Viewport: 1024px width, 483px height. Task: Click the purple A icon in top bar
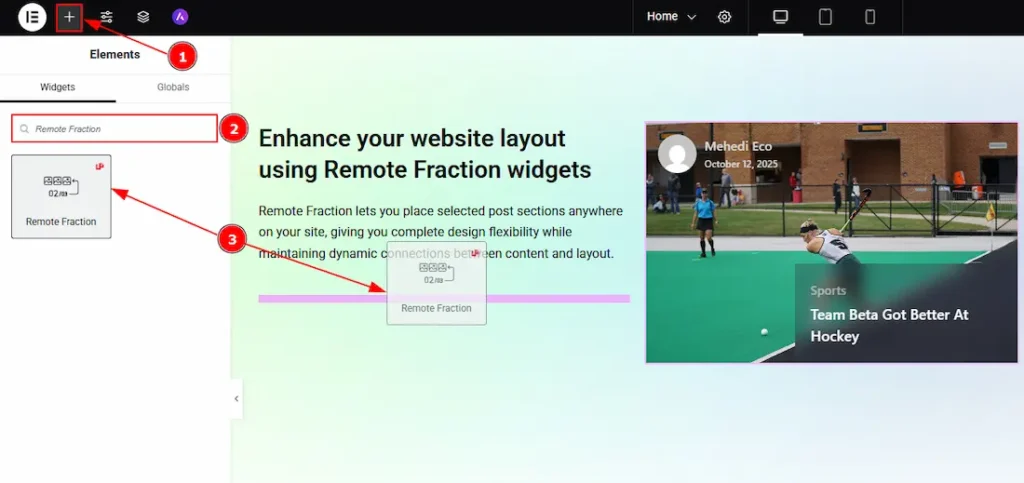[x=180, y=17]
